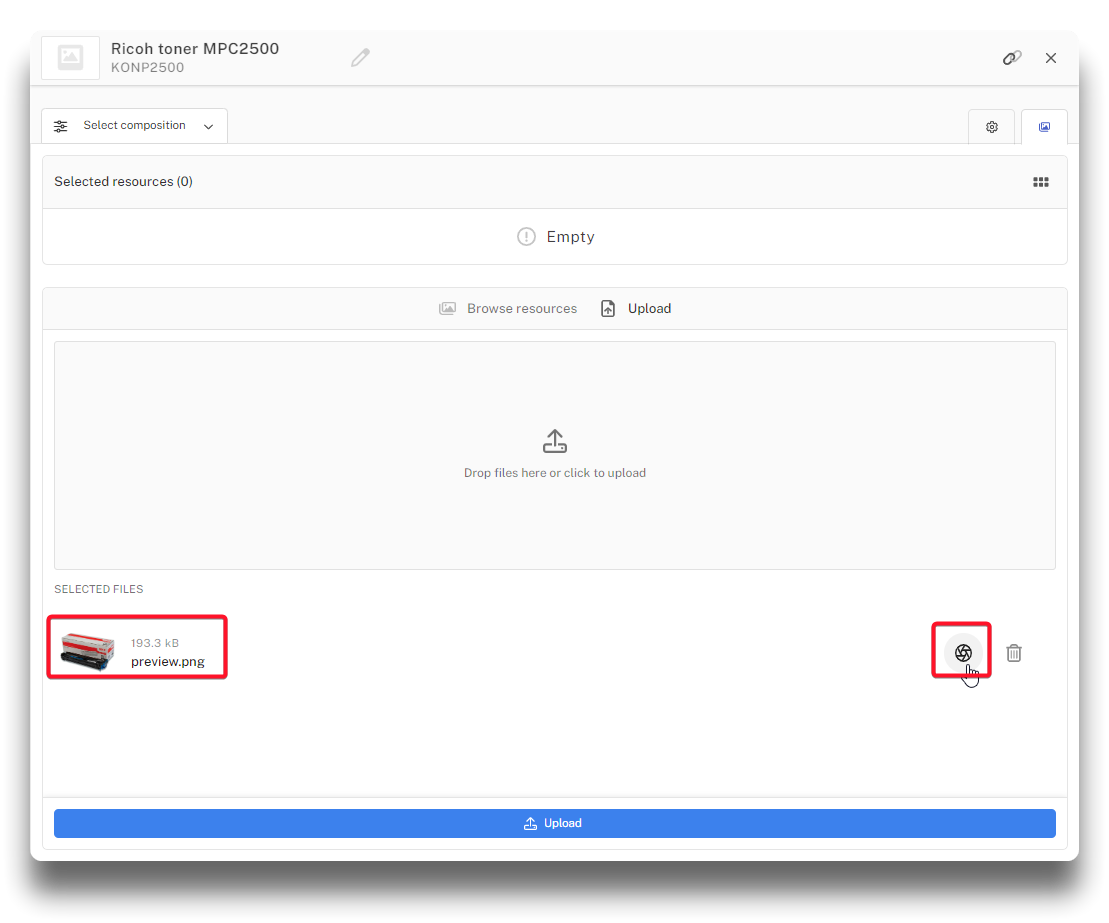
Task: Delete preview.png using the trash icon
Action: coord(1013,653)
